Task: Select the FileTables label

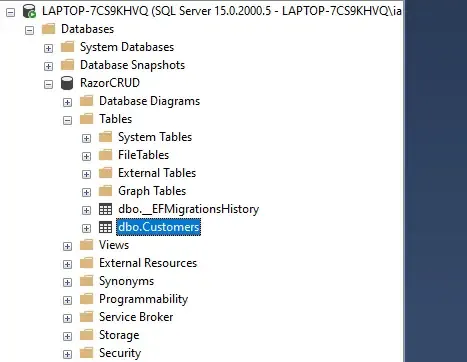Action: click(144, 155)
